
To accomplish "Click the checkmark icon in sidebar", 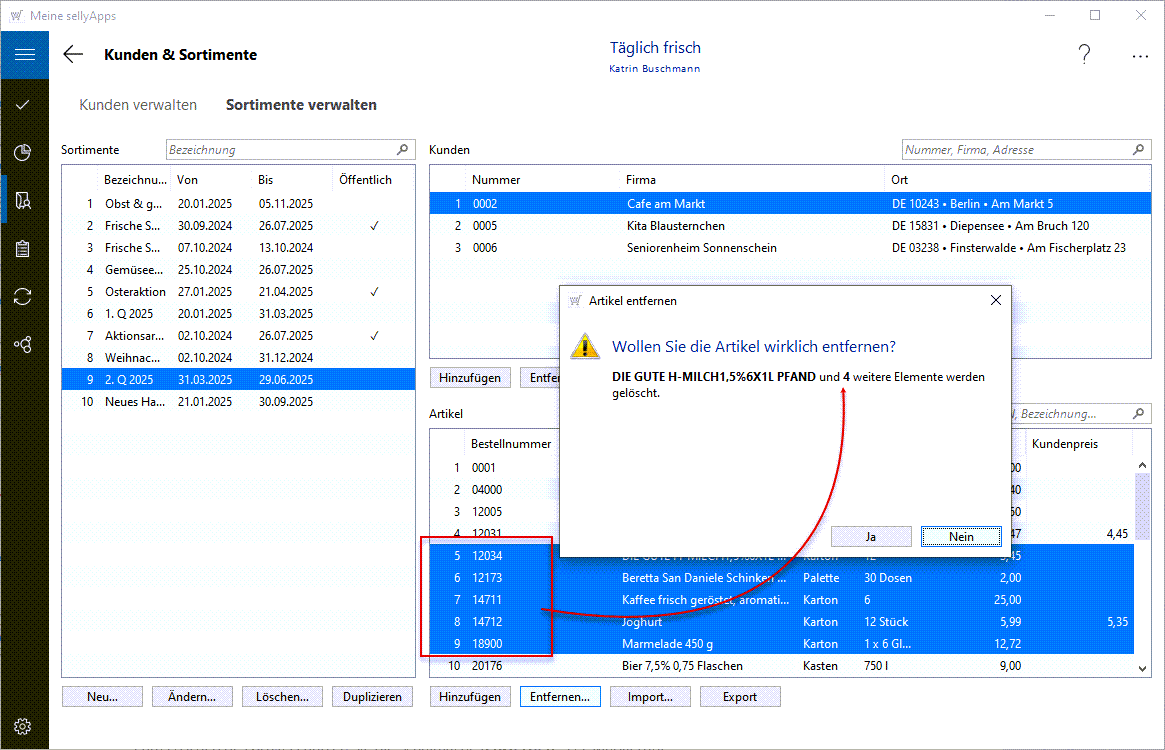I will point(23,104).
